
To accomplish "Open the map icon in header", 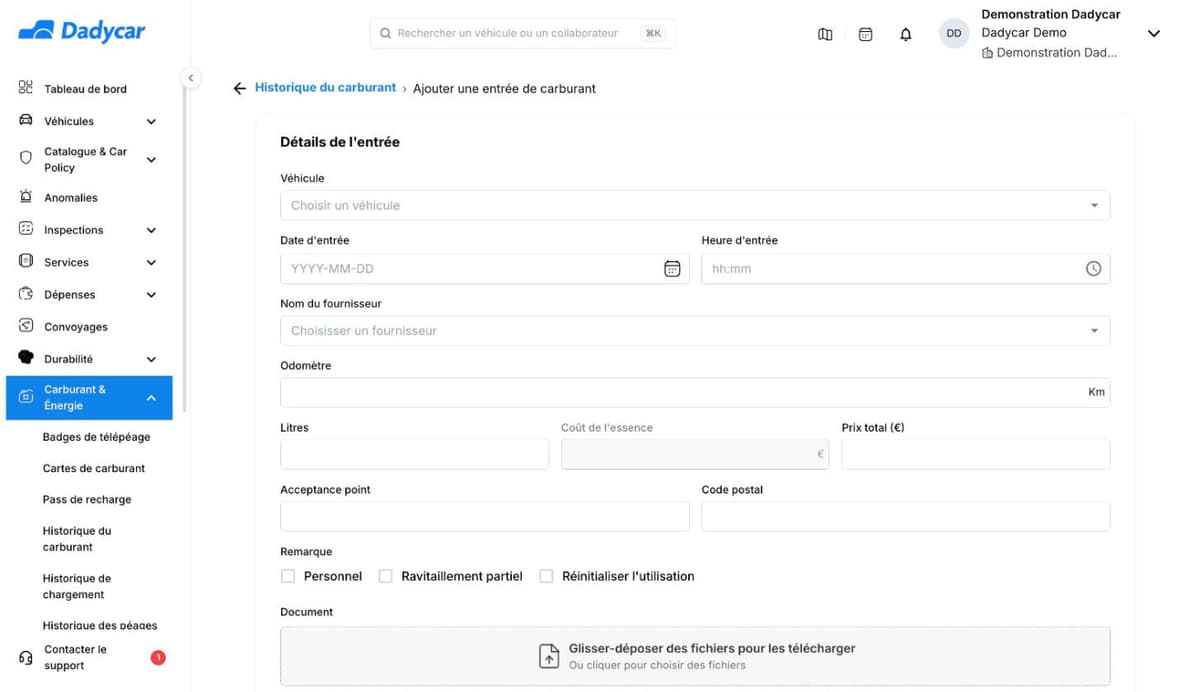I will point(825,34).
